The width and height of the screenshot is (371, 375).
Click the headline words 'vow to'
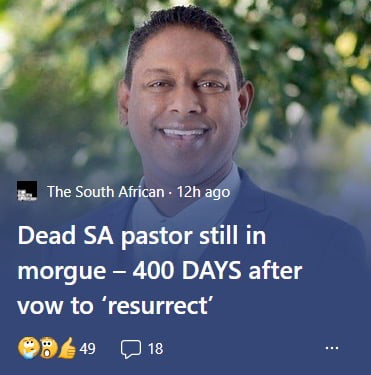[x=55, y=307]
